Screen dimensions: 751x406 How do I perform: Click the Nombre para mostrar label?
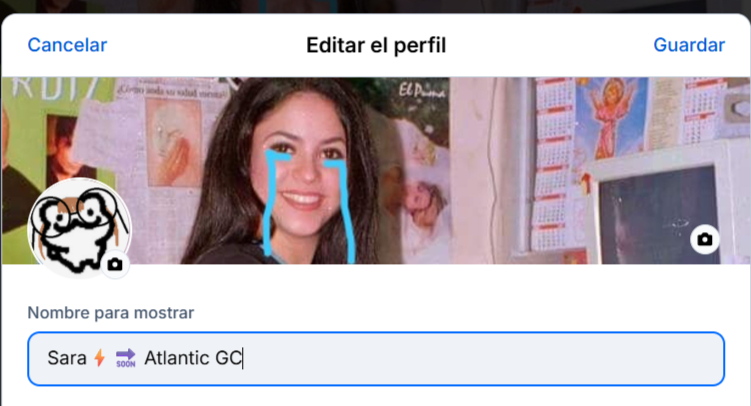(111, 313)
